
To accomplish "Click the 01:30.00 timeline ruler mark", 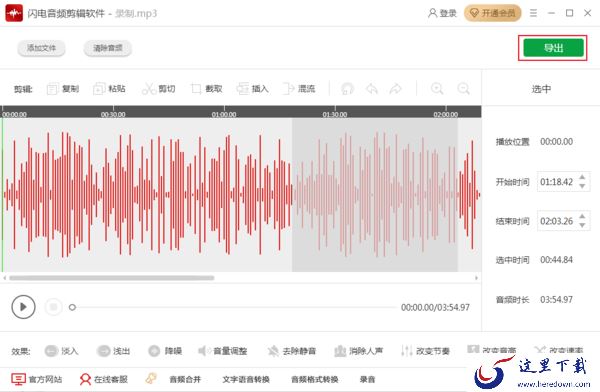I will 335,114.
